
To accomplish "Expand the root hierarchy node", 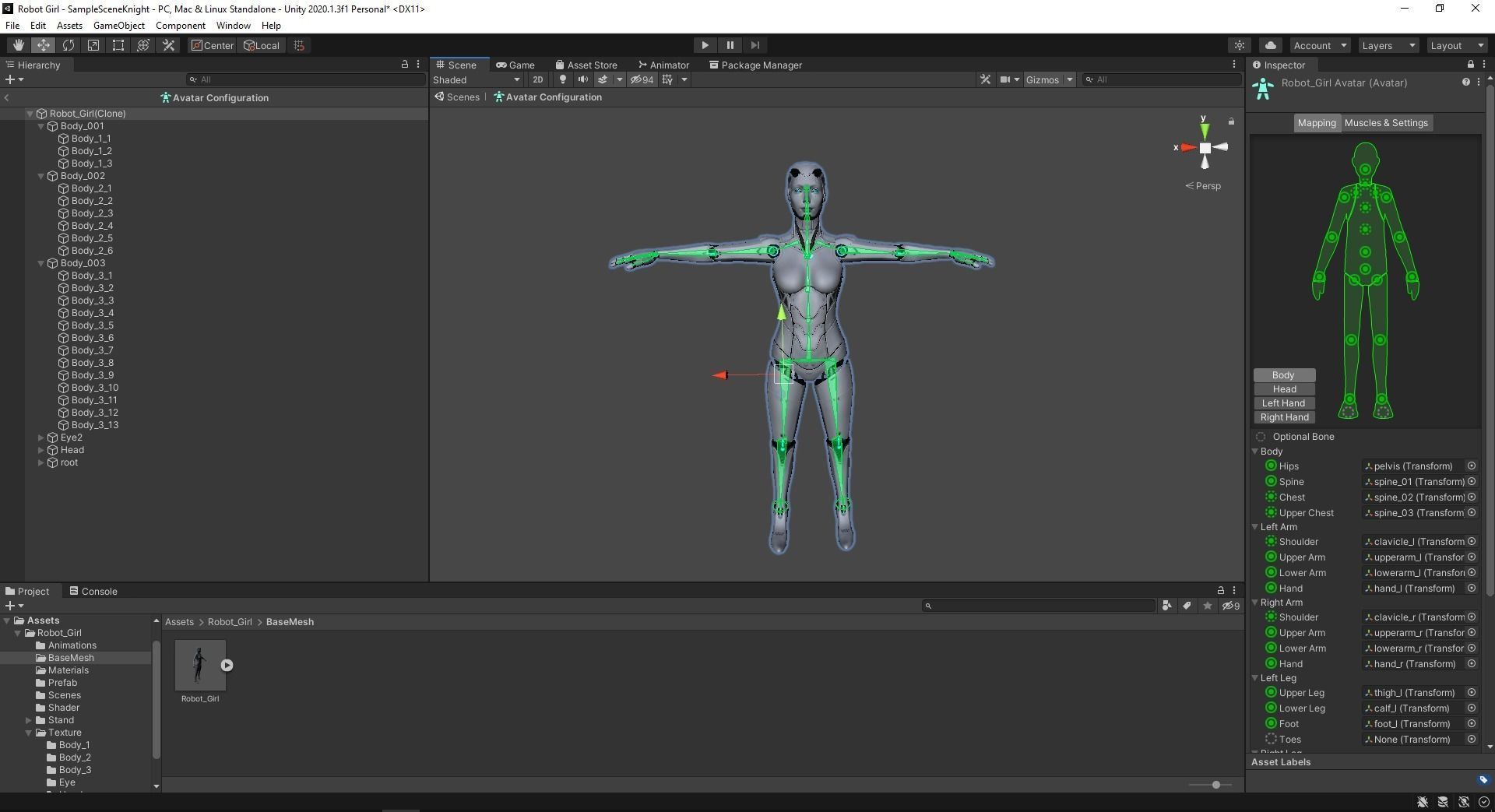I will tap(41, 462).
